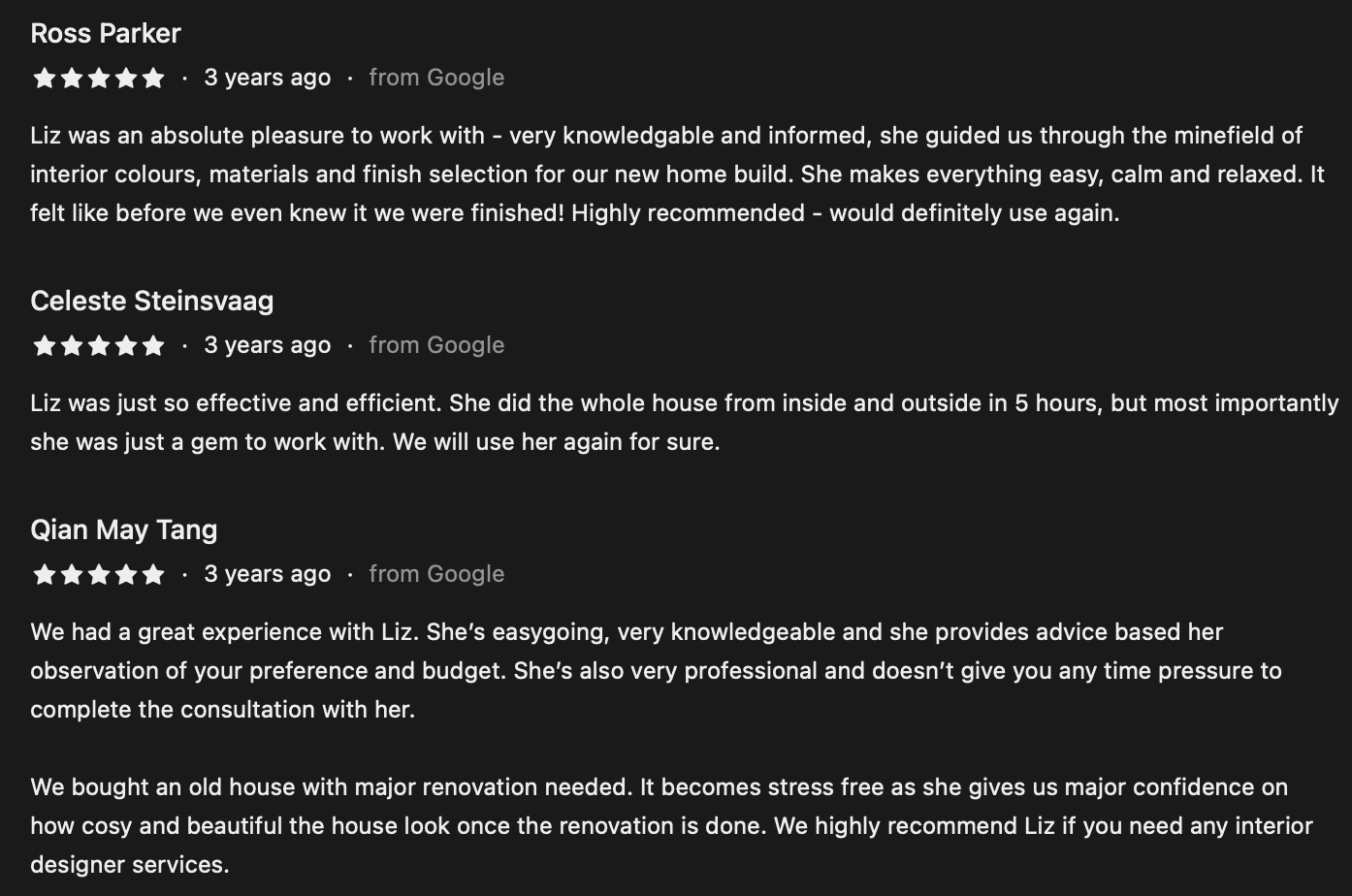Click '3 years ago' under Ross Parker
Image resolution: width=1352 pixels, height=896 pixels.
(268, 78)
